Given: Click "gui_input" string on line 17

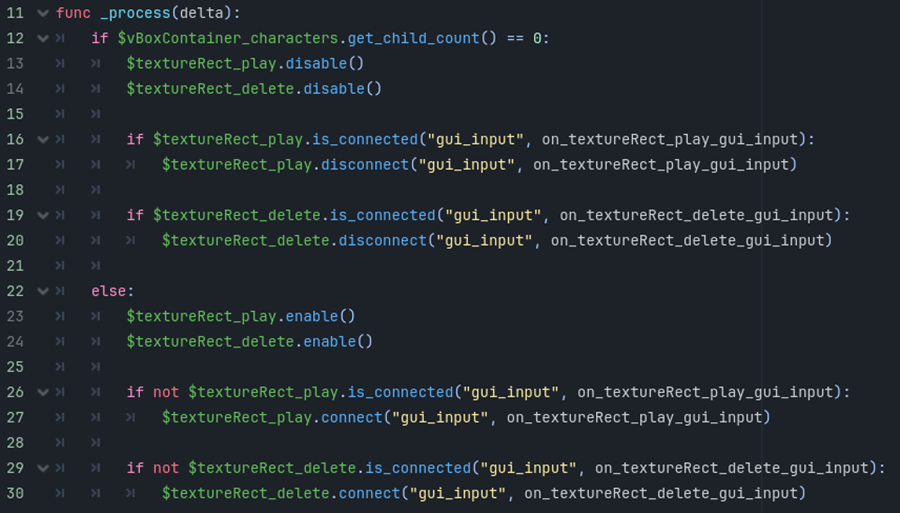Looking at the screenshot, I should (467, 165).
